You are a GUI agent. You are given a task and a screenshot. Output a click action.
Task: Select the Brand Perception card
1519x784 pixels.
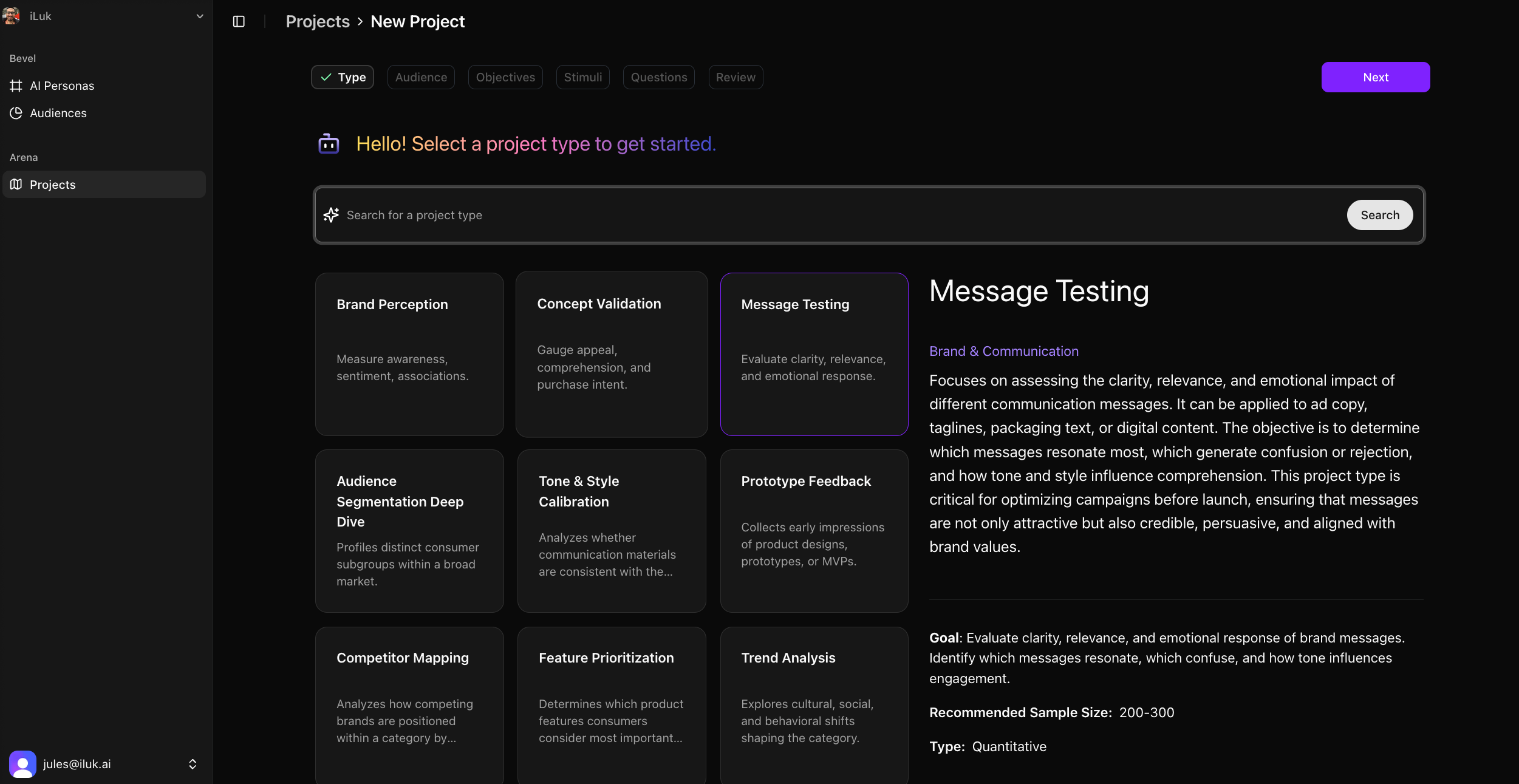pyautogui.click(x=409, y=354)
